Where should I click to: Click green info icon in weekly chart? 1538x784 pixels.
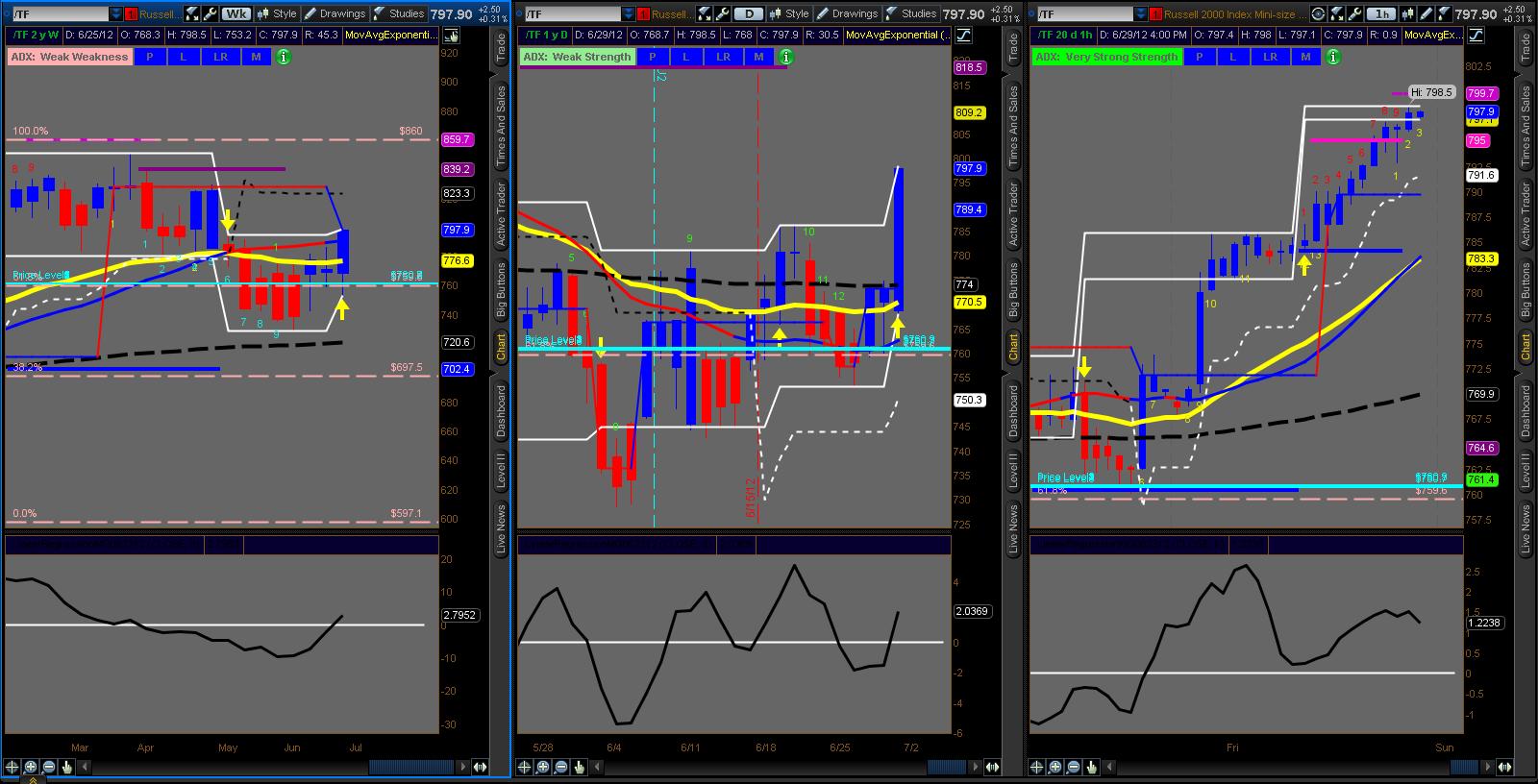[x=284, y=57]
